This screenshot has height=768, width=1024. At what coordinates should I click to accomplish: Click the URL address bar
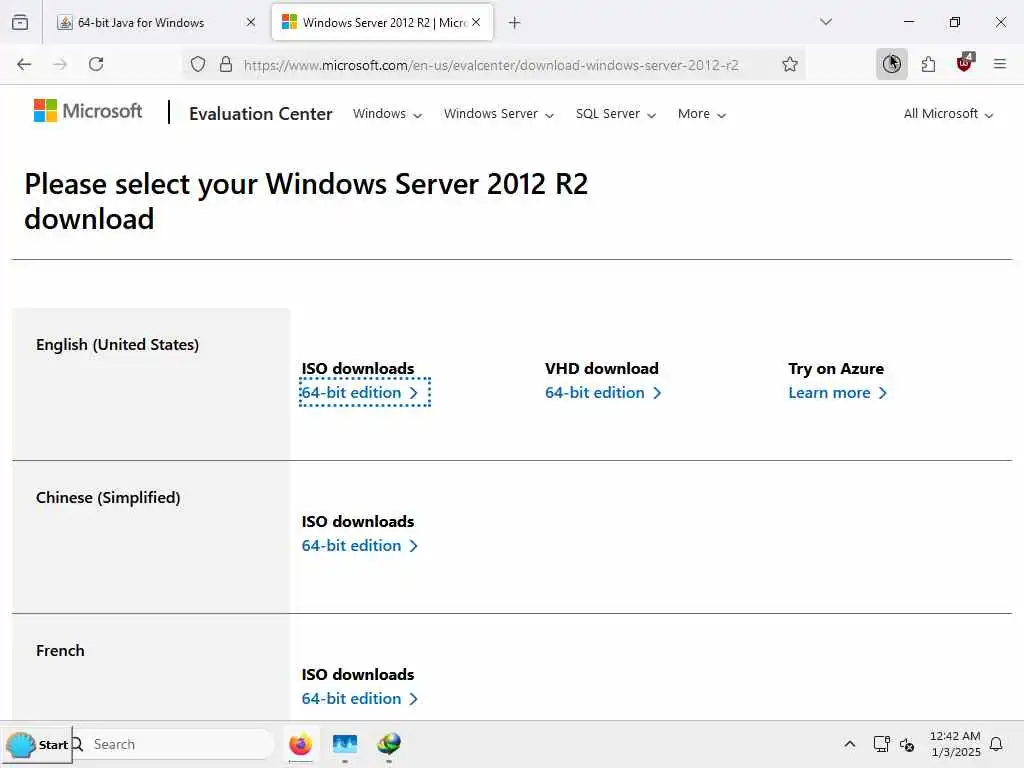coord(491,65)
